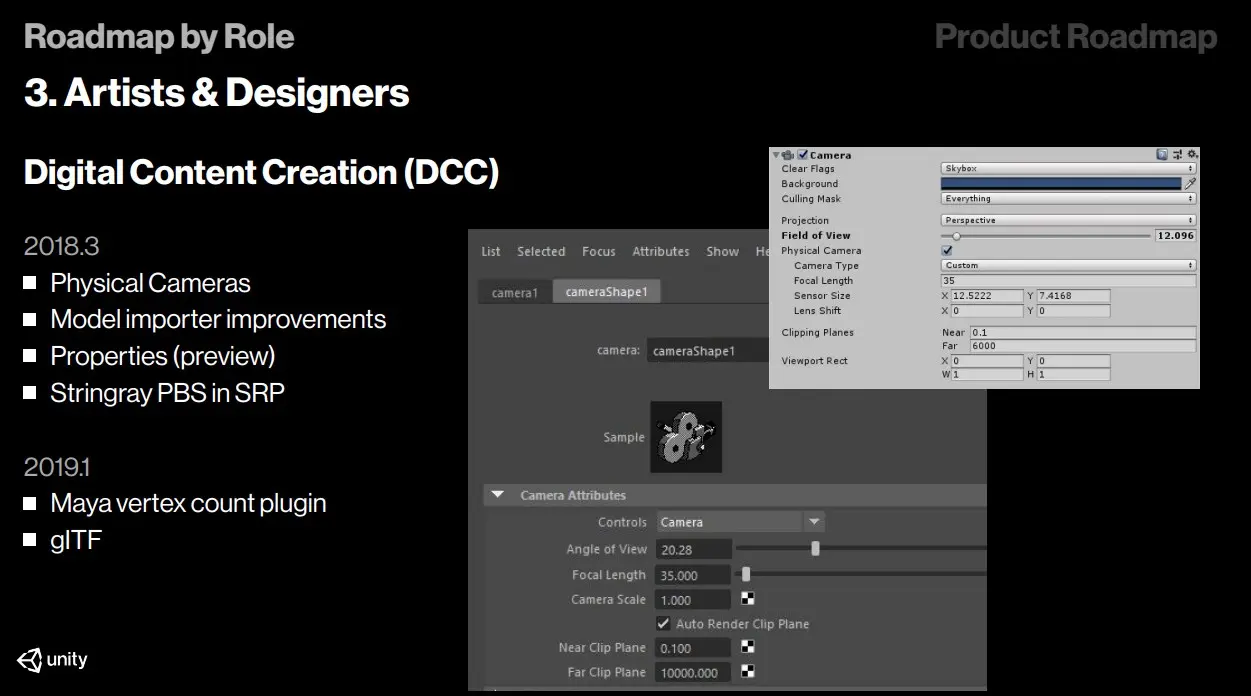Viewport: 1251px width, 696px height.
Task: Click the Unity Camera component icon
Action: 789,155
